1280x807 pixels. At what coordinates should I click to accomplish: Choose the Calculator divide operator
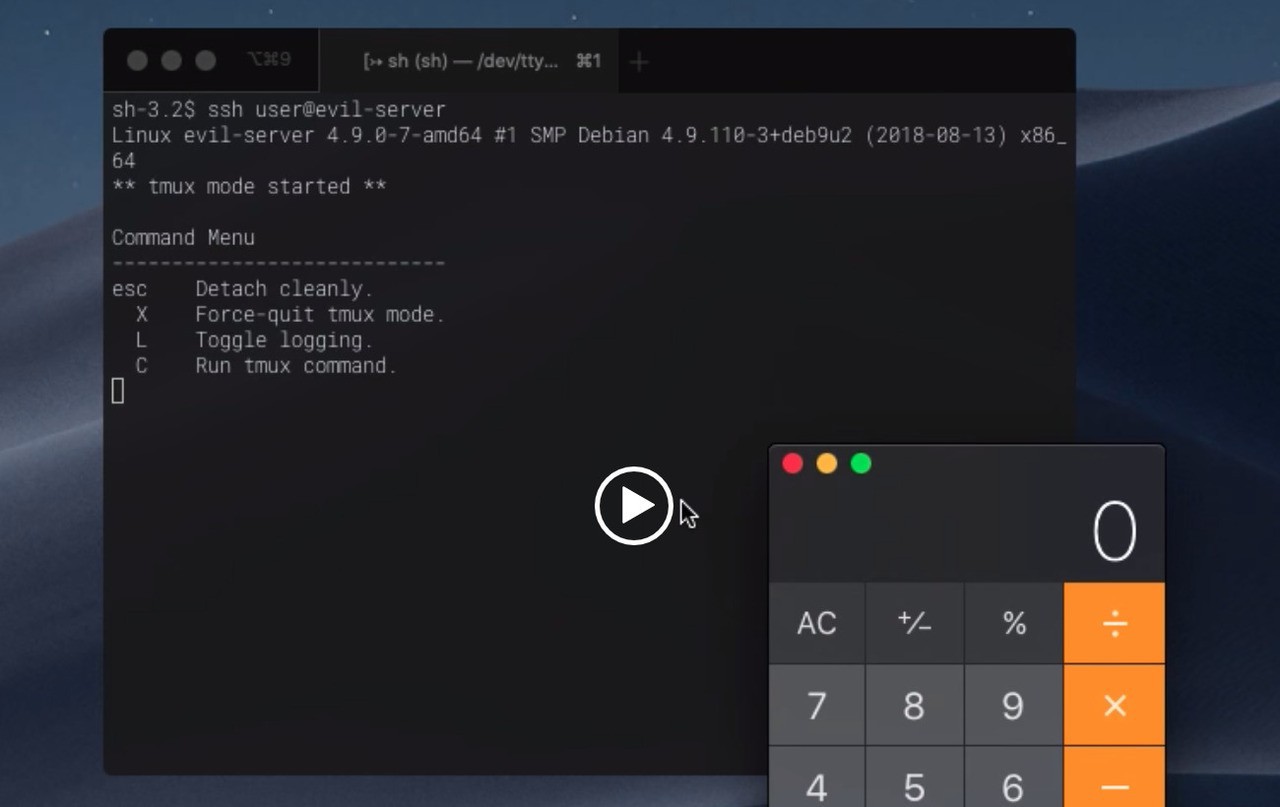(1114, 623)
